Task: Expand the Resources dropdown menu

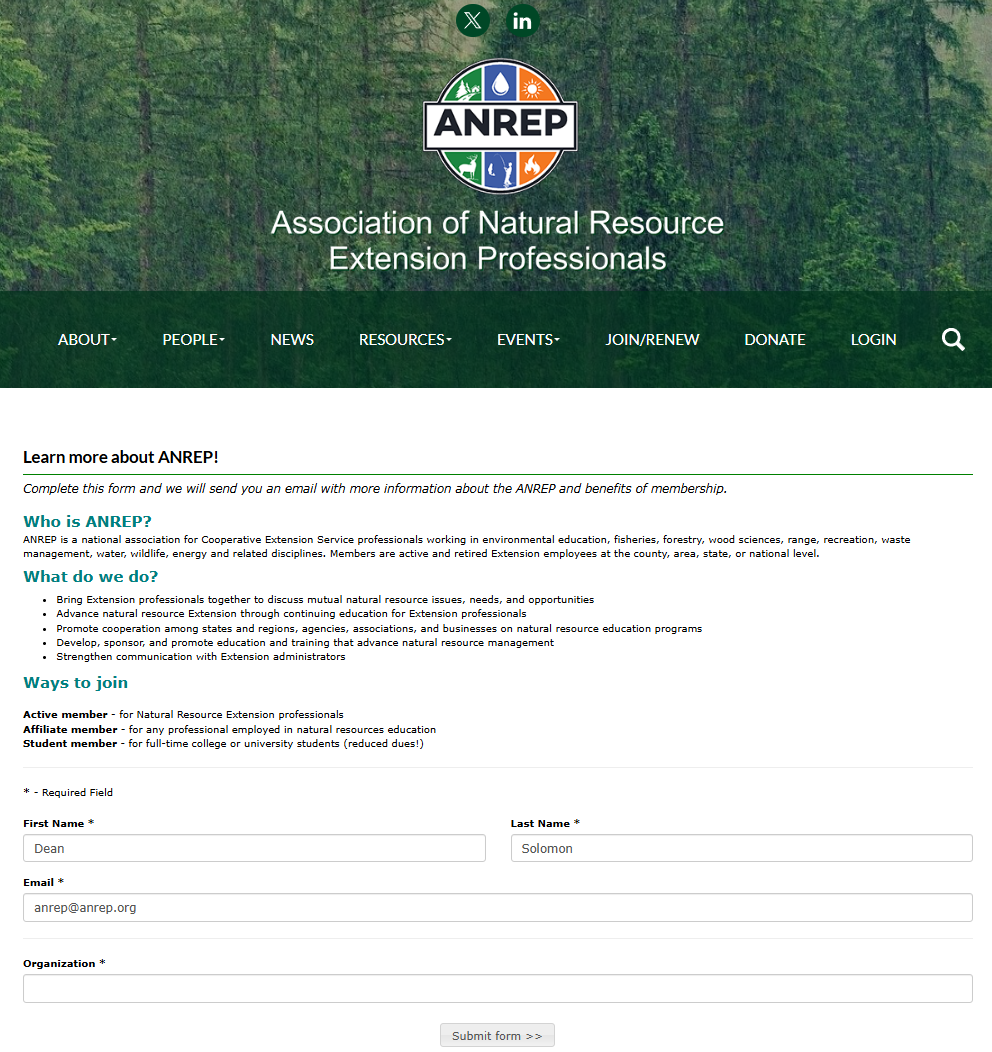Action: pos(405,339)
